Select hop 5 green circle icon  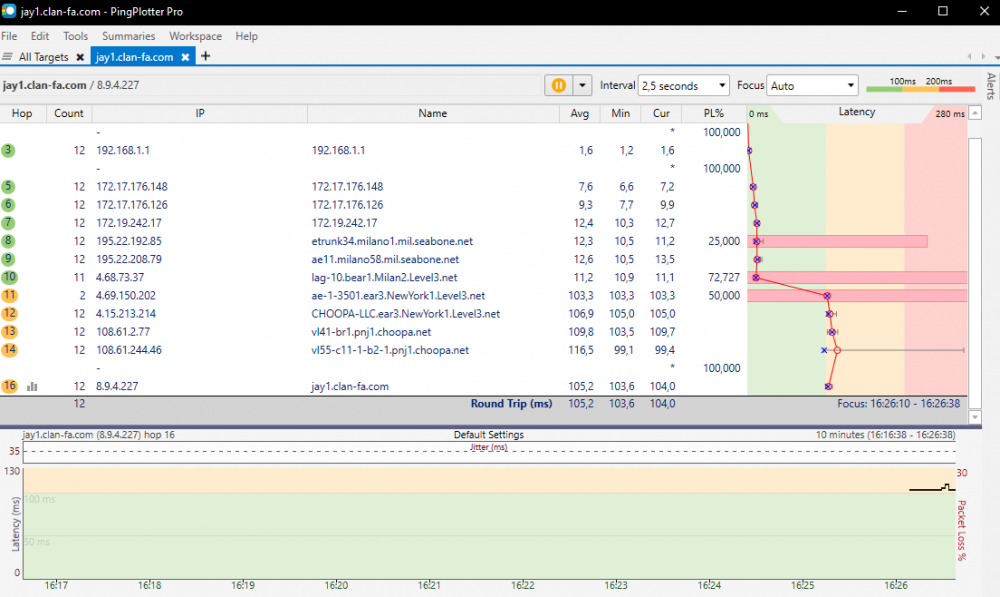click(x=8, y=187)
